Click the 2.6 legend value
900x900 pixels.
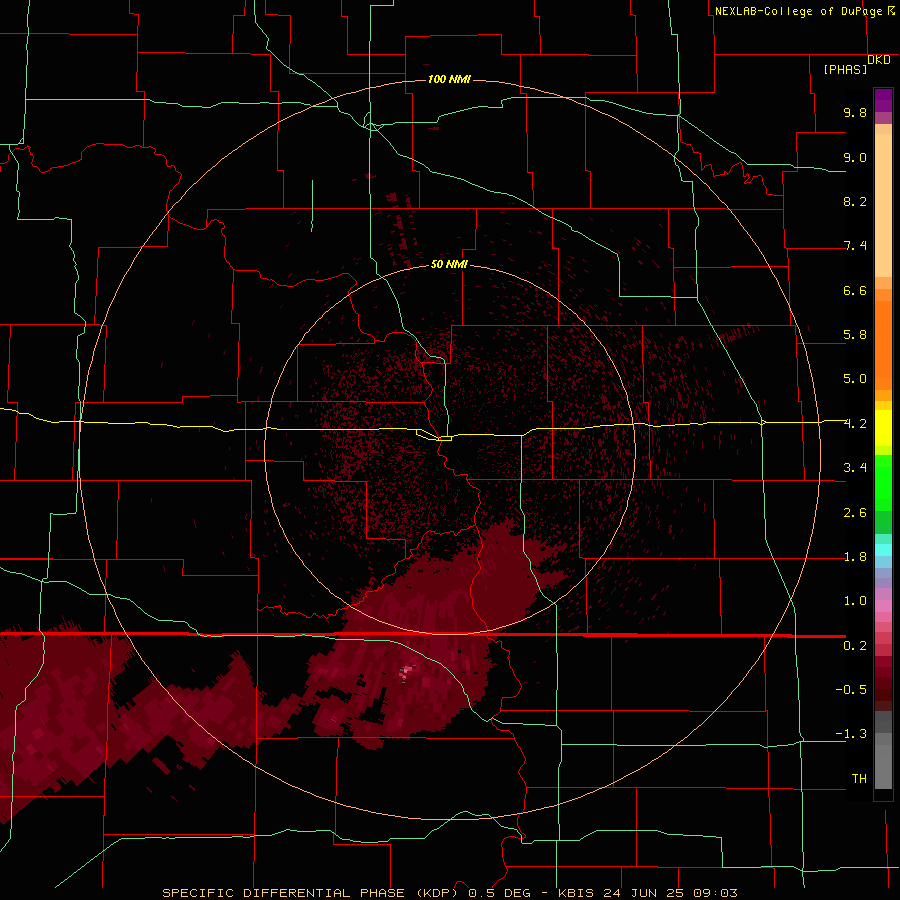[x=855, y=513]
